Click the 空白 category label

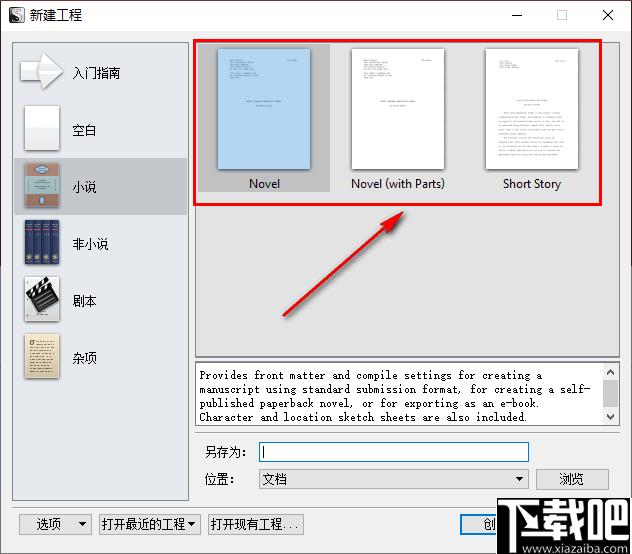click(84, 130)
